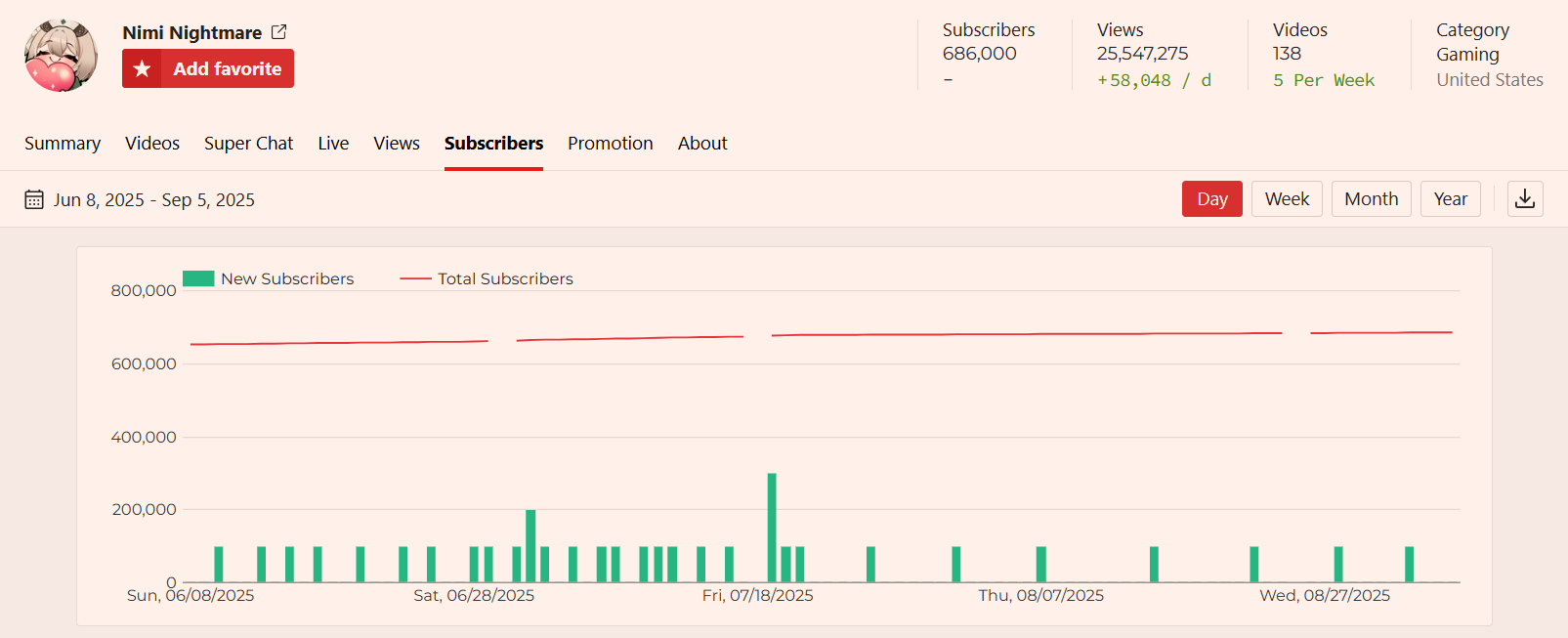
Task: Toggle the New Subscribers legend entry
Action: pos(269,278)
